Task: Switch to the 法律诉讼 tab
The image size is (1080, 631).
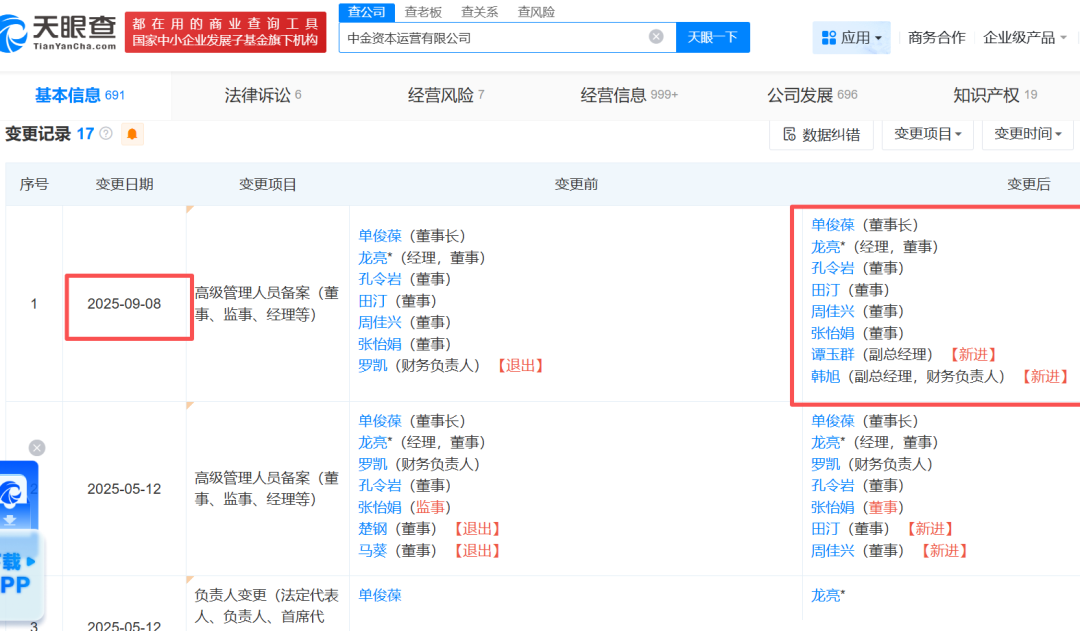Action: point(262,96)
